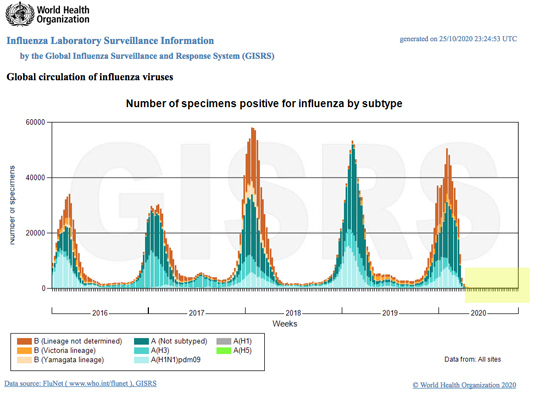Click the B (Victoria lineage) legend swatch
Image resolution: width=539 pixels, height=399 pixels.
tap(24, 351)
